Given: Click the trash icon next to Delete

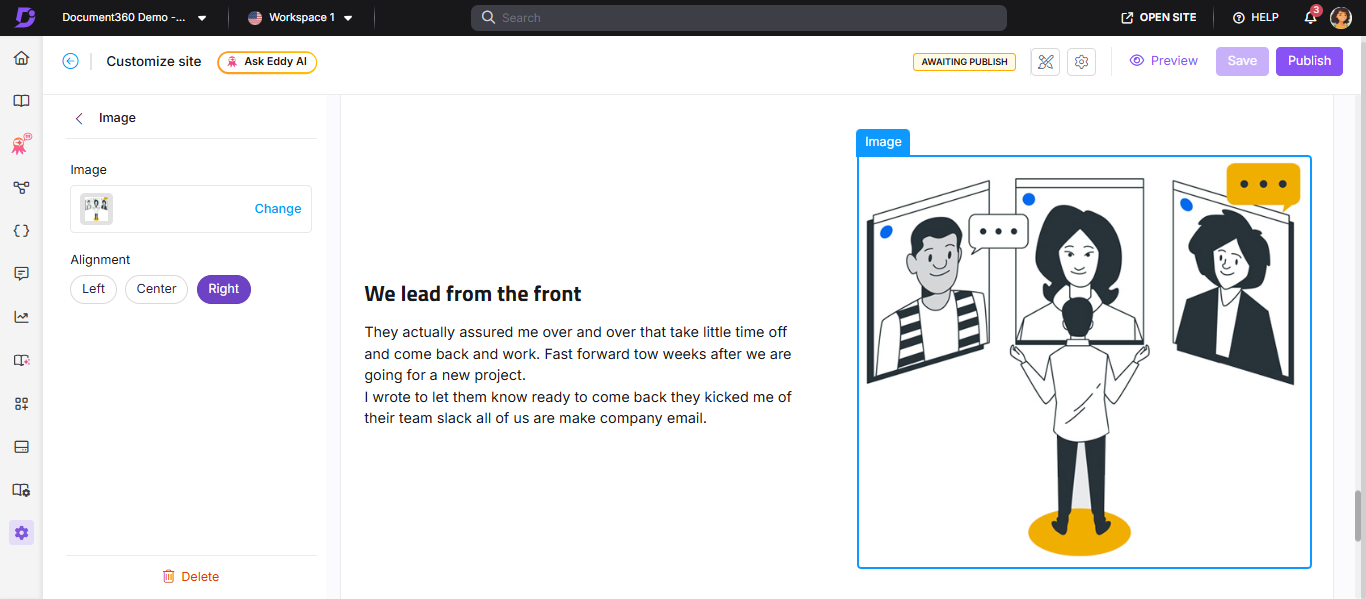Looking at the screenshot, I should pos(169,576).
